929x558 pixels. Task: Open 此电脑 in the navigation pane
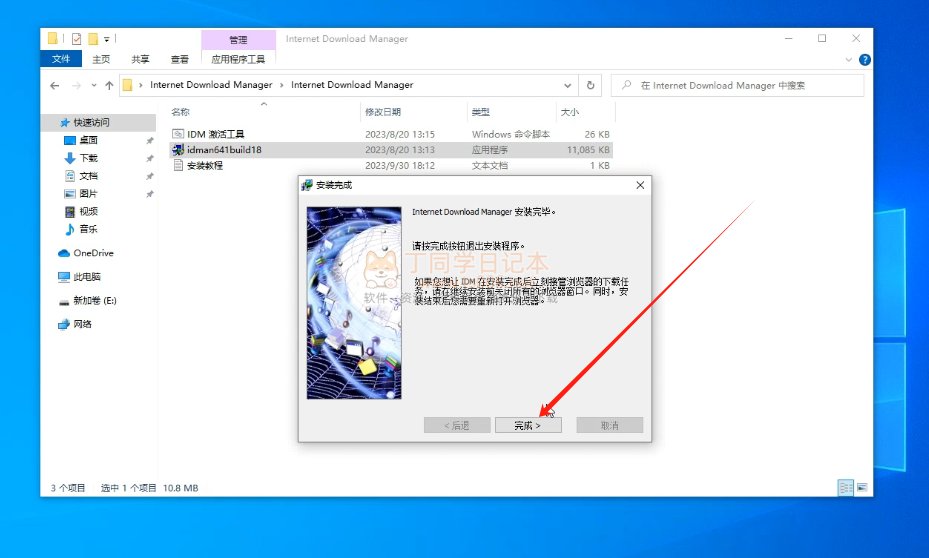[87, 277]
